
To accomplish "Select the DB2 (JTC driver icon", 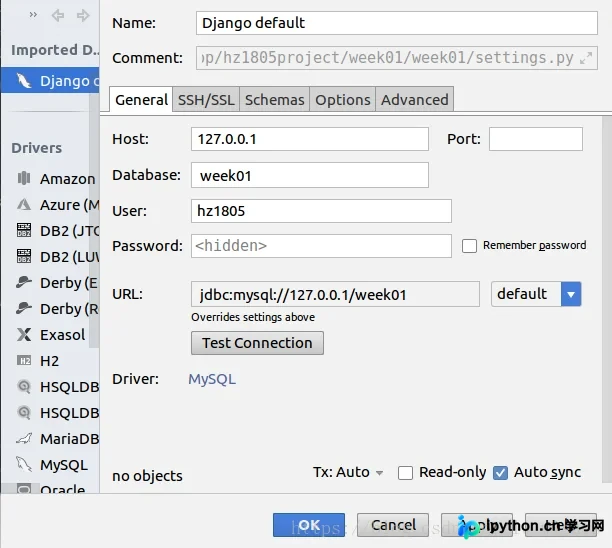I will pyautogui.click(x=24, y=230).
